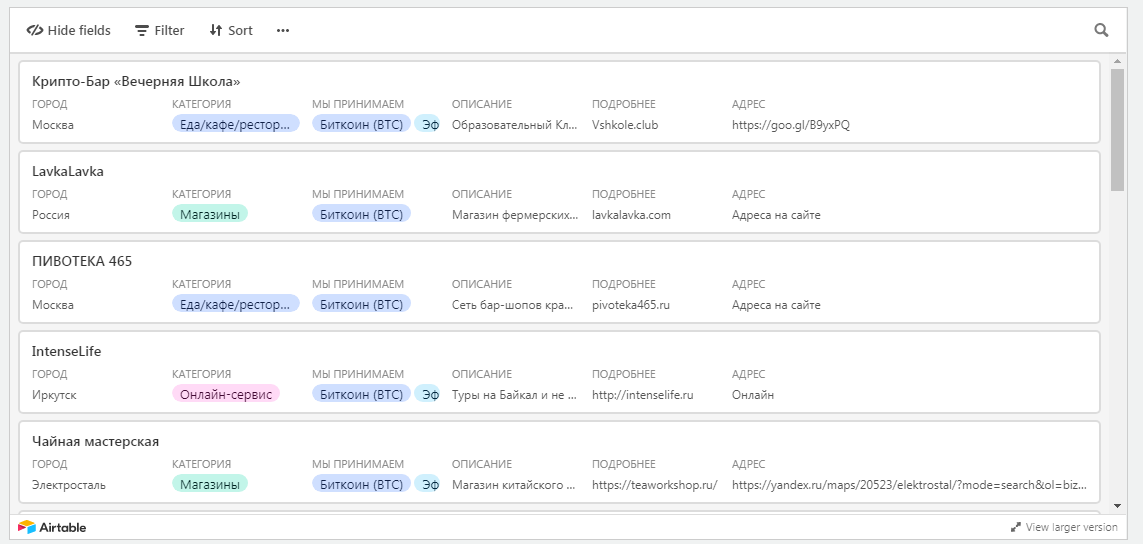
Task: Click the https://goo.gl/B9yxPQ address
Action: tap(791, 125)
